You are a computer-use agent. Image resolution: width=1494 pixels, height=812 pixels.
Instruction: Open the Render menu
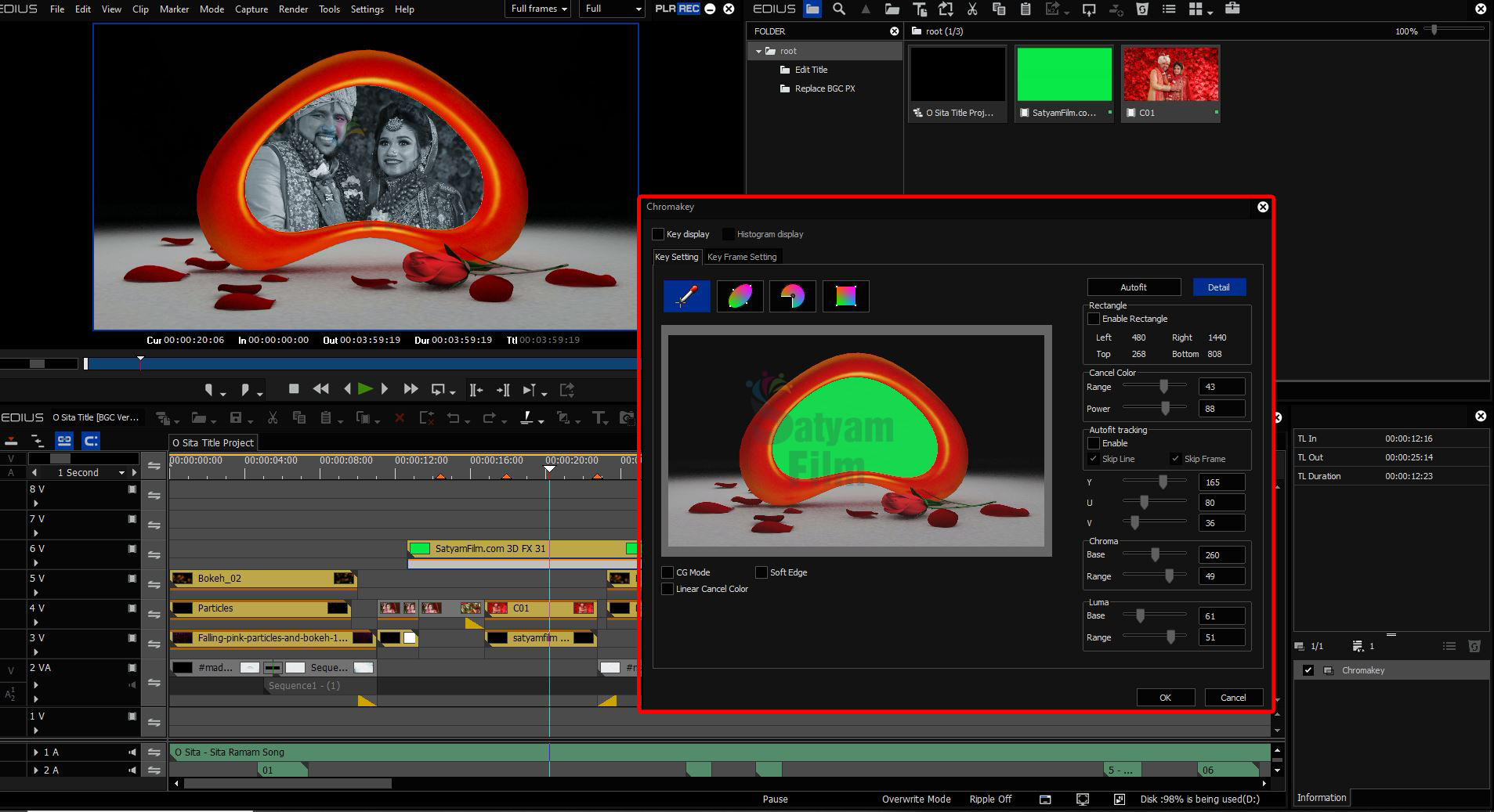pos(294,9)
